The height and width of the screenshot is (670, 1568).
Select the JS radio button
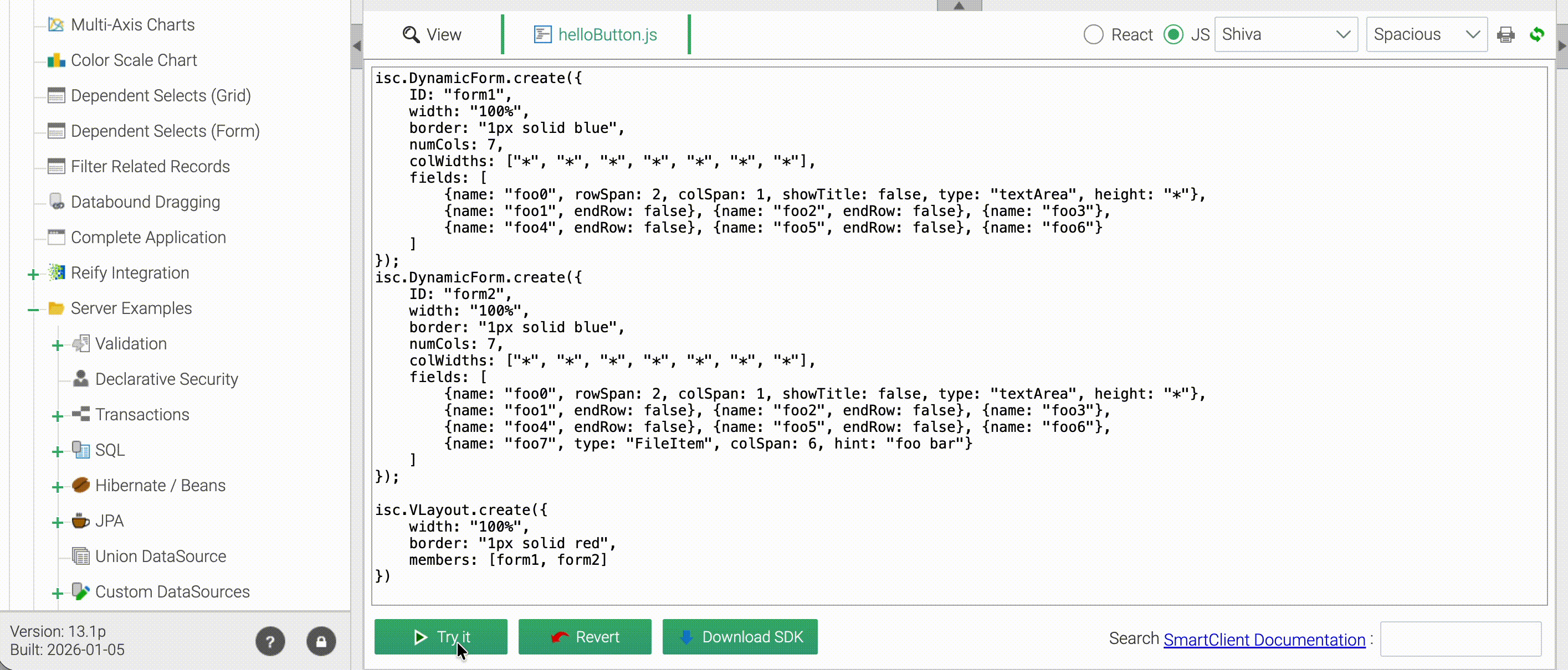pyautogui.click(x=1173, y=35)
